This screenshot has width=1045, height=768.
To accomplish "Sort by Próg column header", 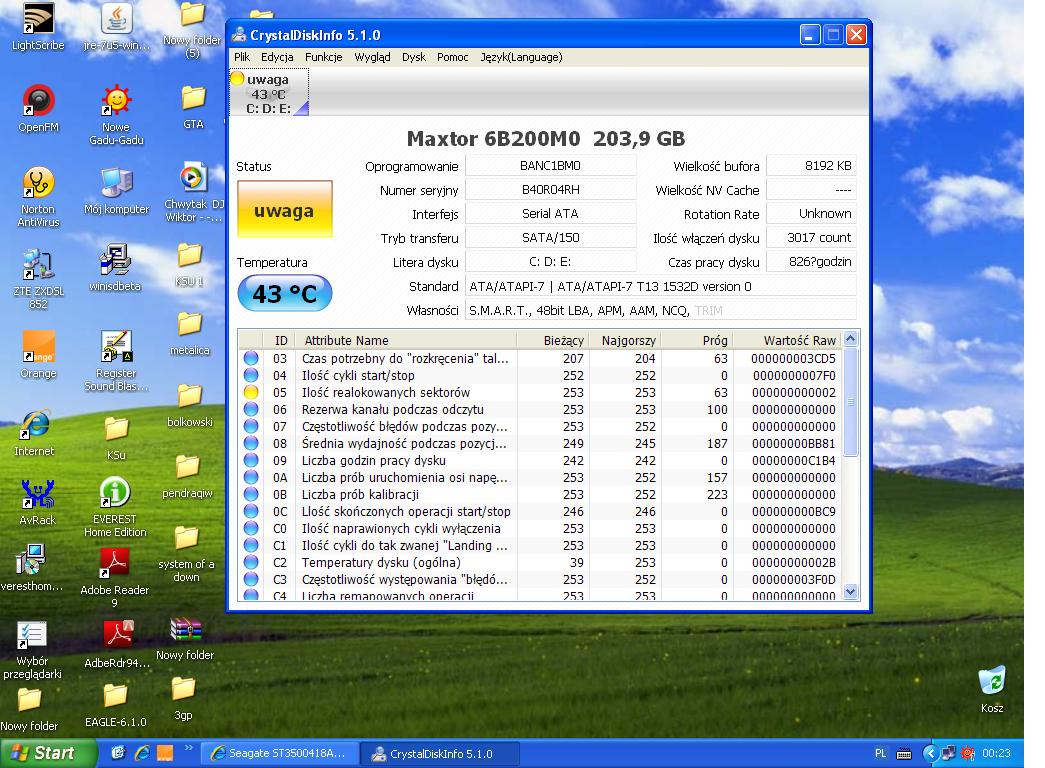I will pyautogui.click(x=696, y=341).
